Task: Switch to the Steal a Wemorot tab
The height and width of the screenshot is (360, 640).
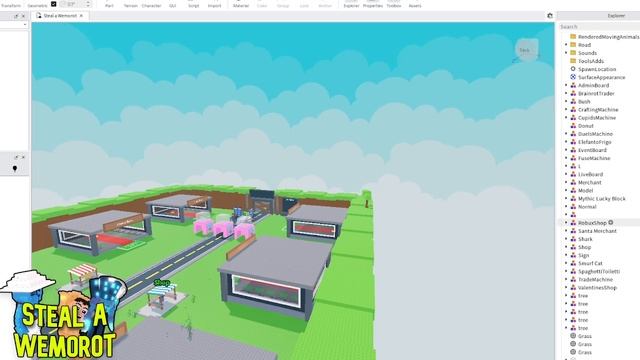Action: tap(60, 16)
